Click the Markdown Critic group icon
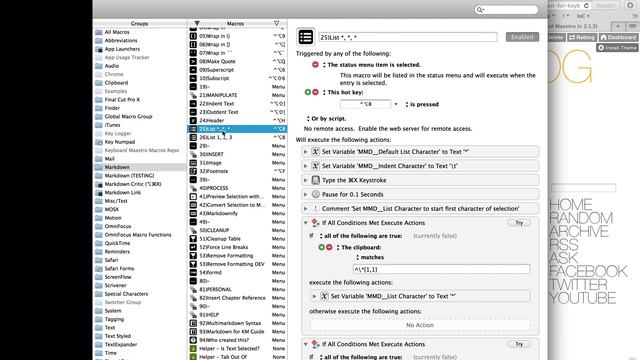 [99, 184]
